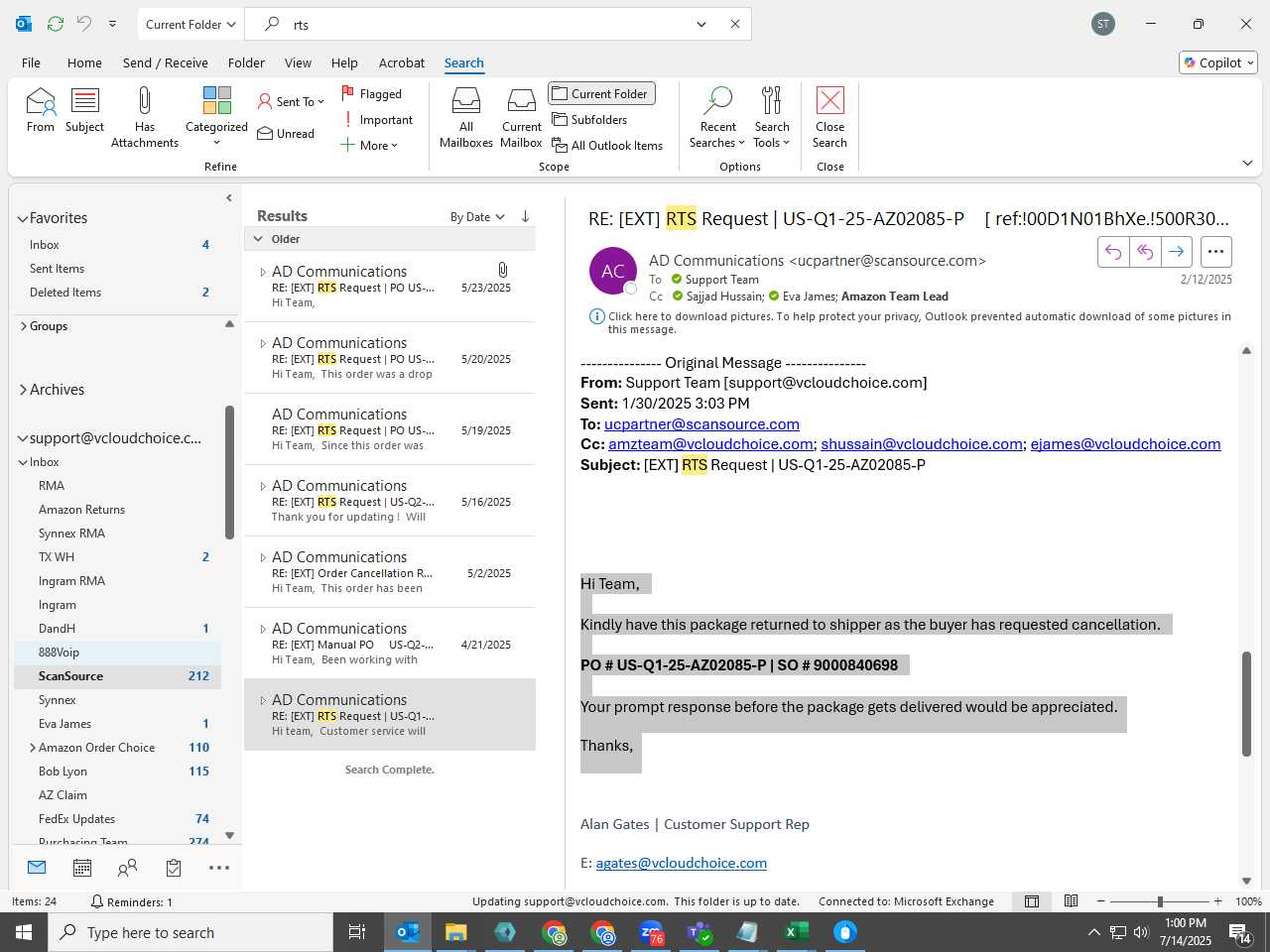Click the Copilot button

click(1218, 62)
